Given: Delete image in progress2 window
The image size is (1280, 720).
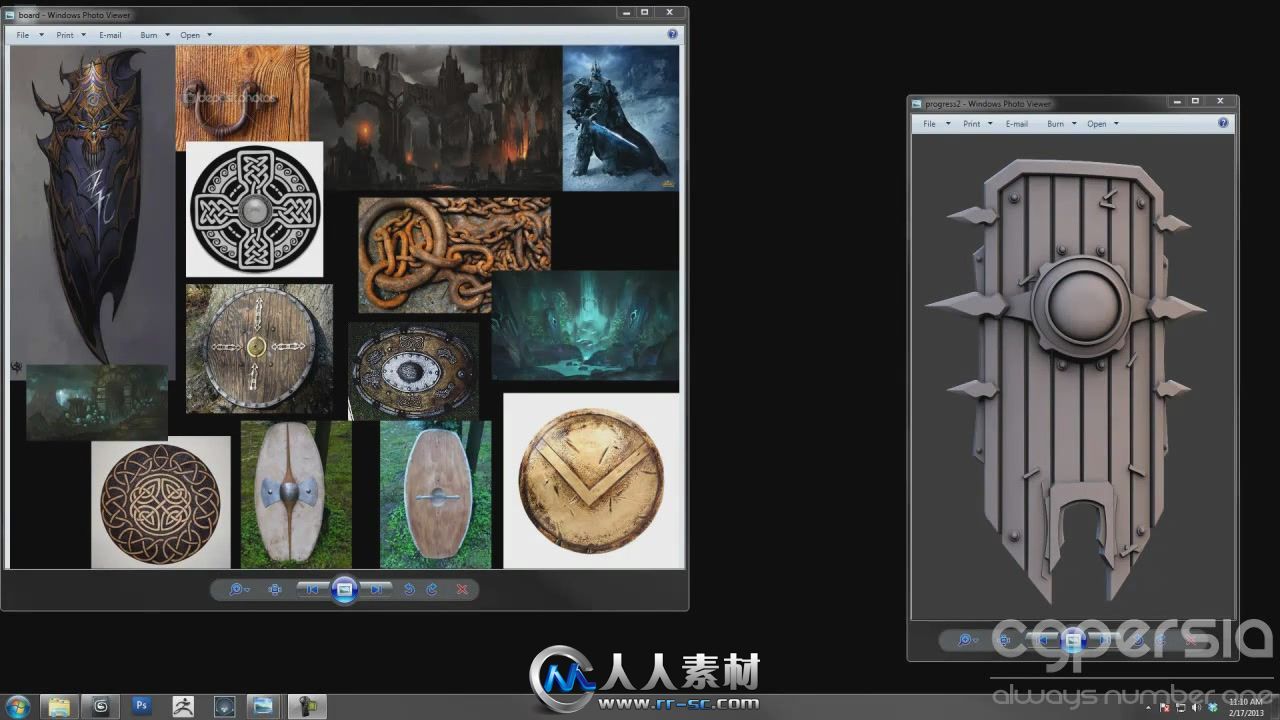Looking at the screenshot, I should click(x=1191, y=640).
